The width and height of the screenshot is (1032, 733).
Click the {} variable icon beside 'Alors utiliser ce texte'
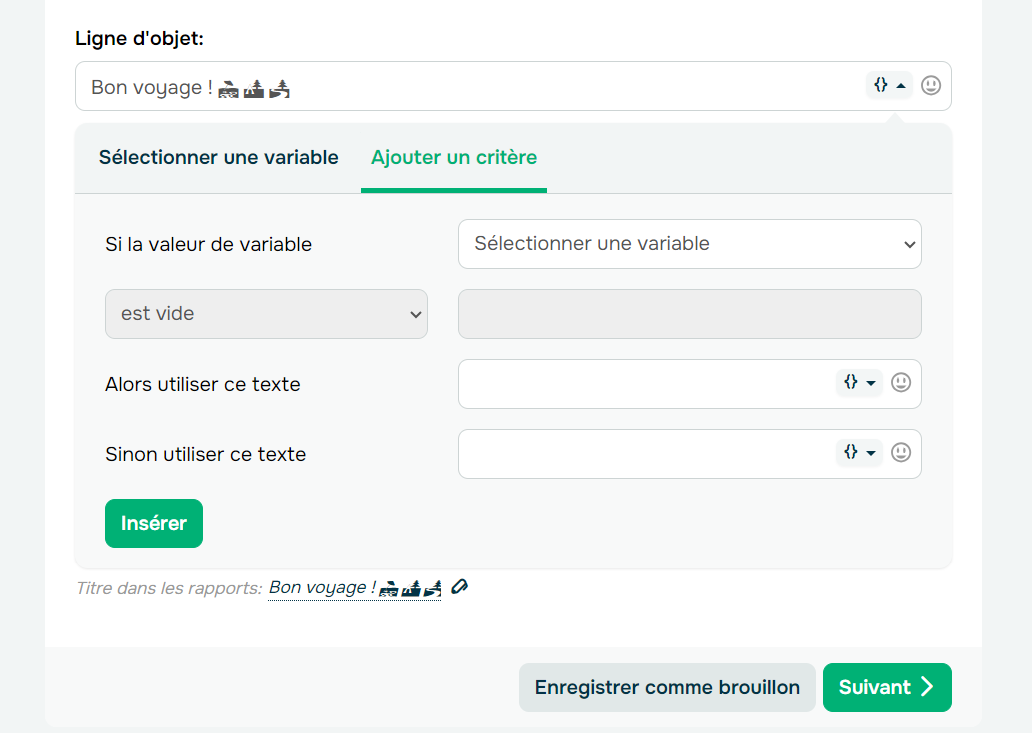pos(852,383)
